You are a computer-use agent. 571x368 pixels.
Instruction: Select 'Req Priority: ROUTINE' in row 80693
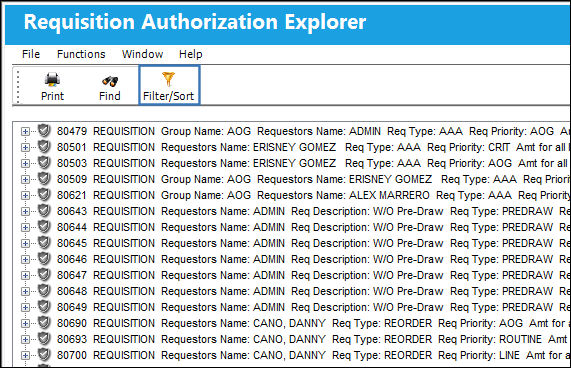(490, 339)
